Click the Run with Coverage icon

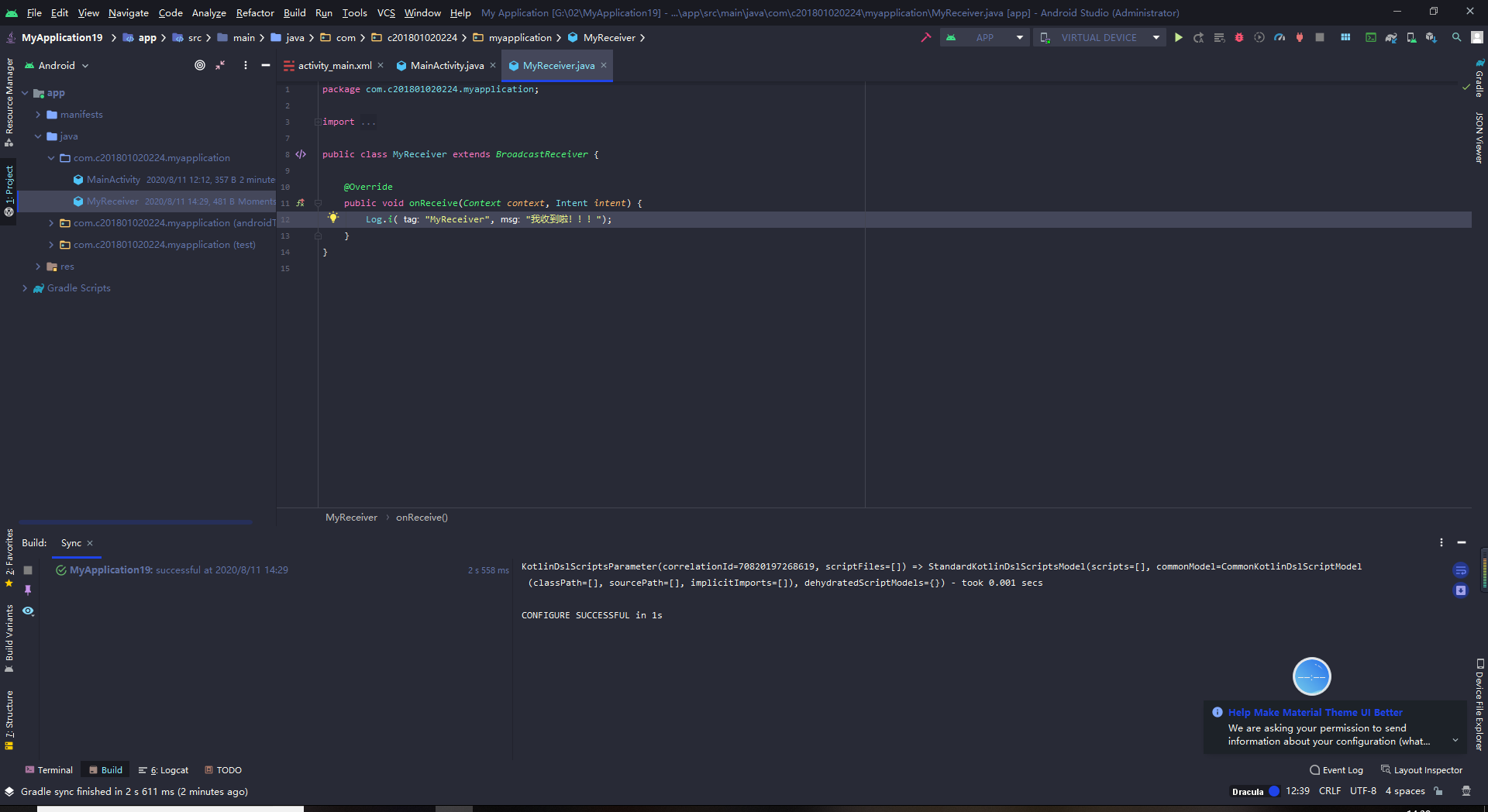pyautogui.click(x=1259, y=37)
